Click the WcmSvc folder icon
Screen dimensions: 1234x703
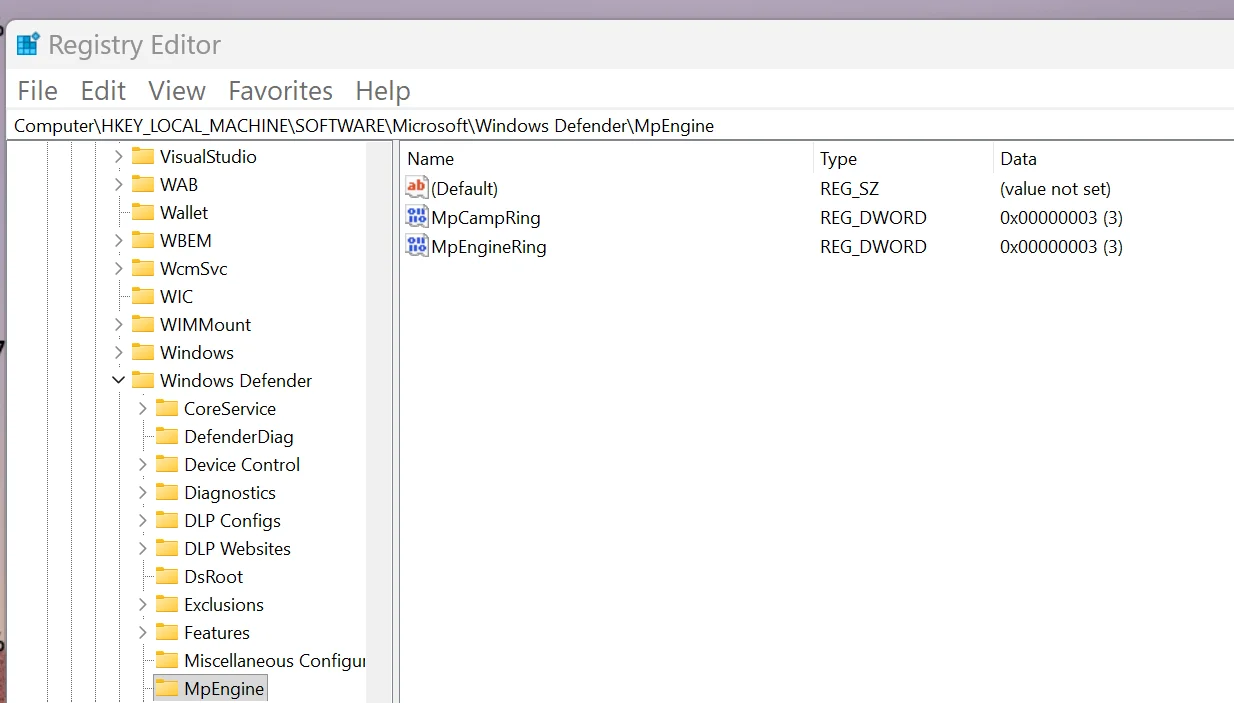[143, 268]
